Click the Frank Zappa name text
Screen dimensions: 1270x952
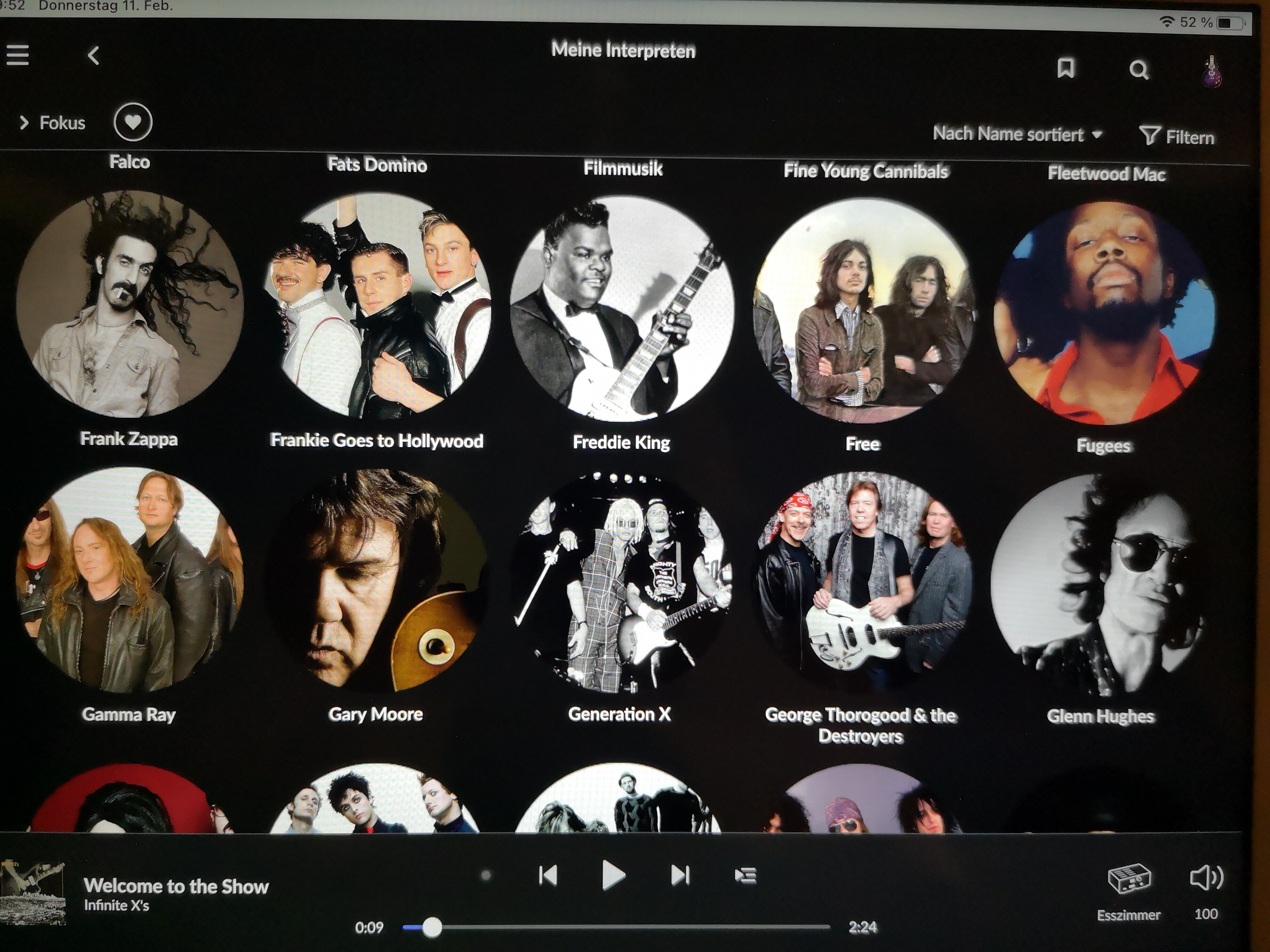tap(129, 439)
